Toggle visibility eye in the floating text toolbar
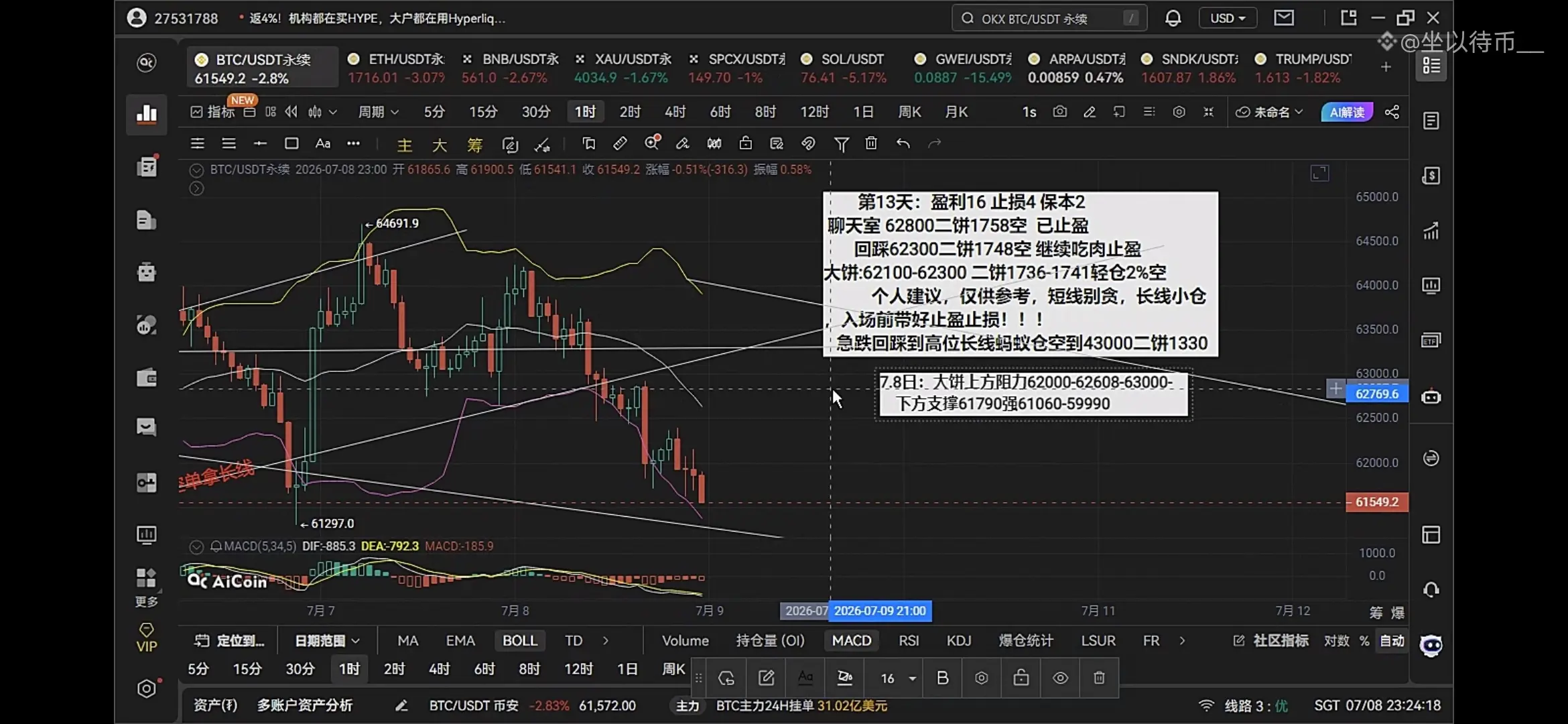The height and width of the screenshot is (724, 1568). (x=1060, y=678)
